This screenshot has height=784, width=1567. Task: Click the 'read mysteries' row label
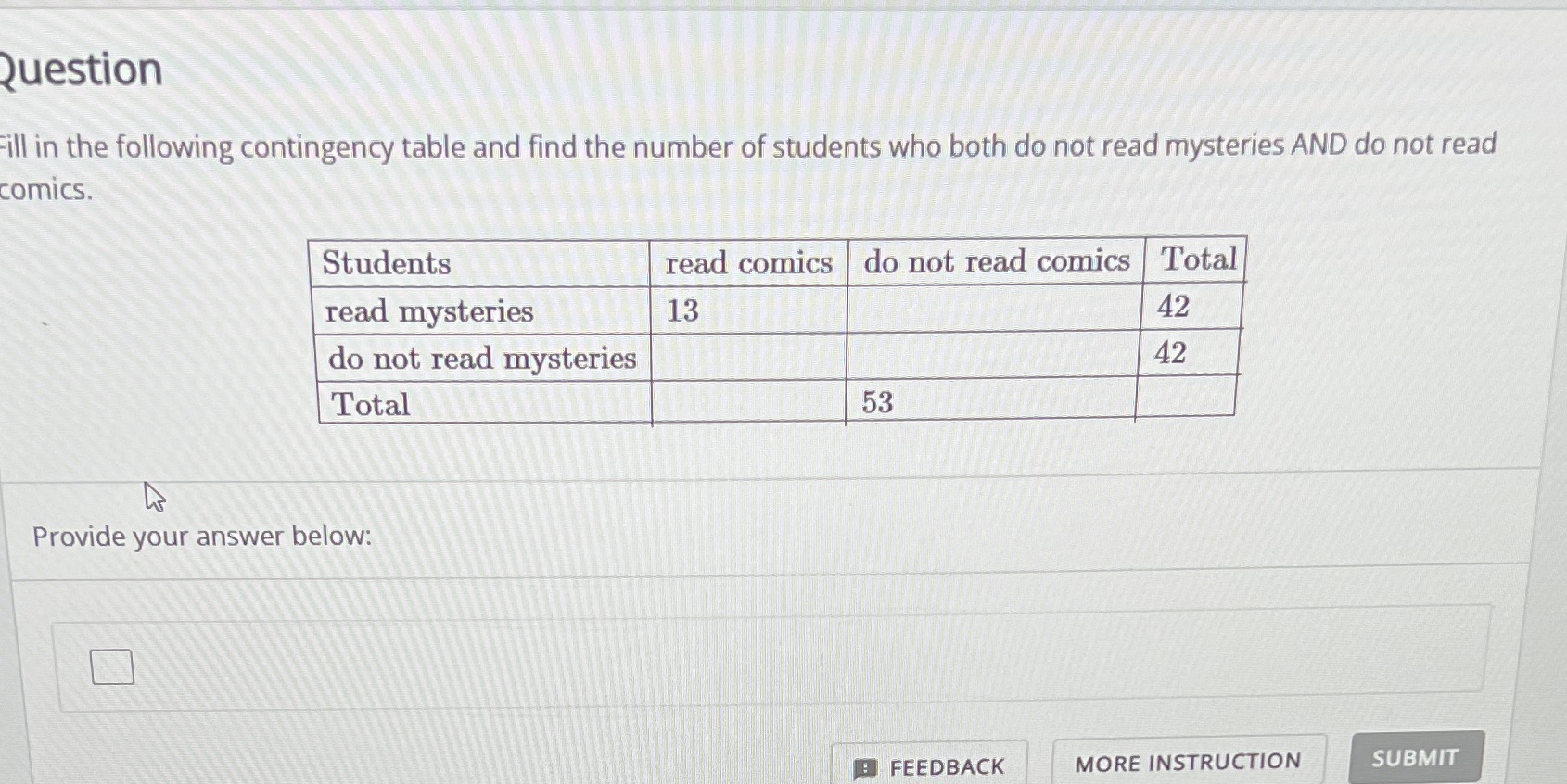(x=427, y=312)
